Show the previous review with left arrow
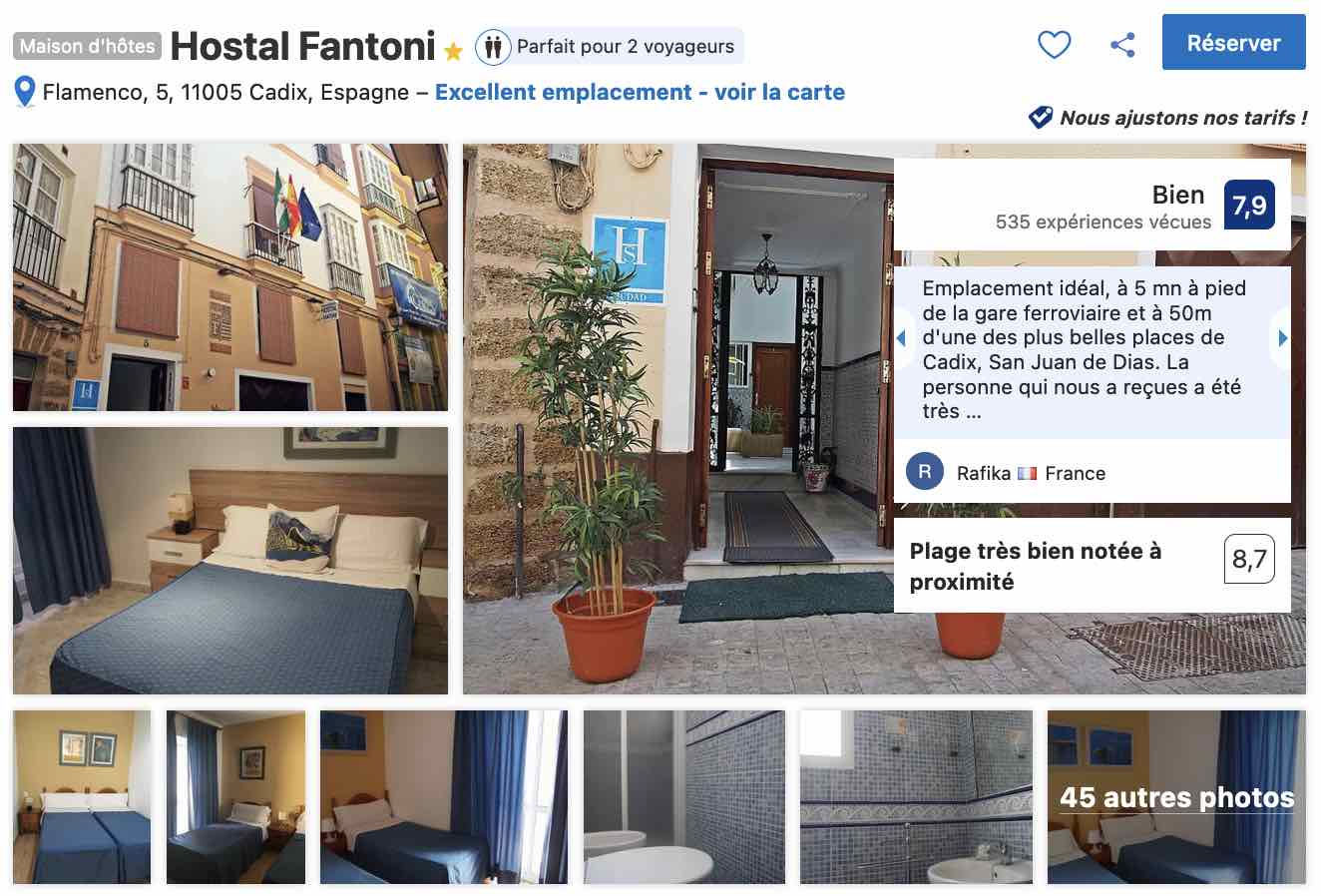The width and height of the screenshot is (1321, 896). click(901, 338)
